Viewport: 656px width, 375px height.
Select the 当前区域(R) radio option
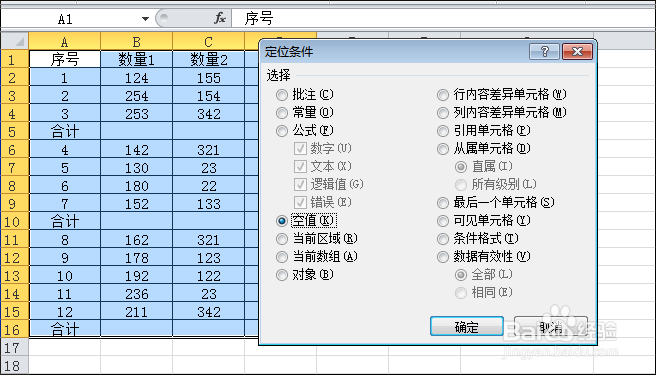(x=316, y=239)
